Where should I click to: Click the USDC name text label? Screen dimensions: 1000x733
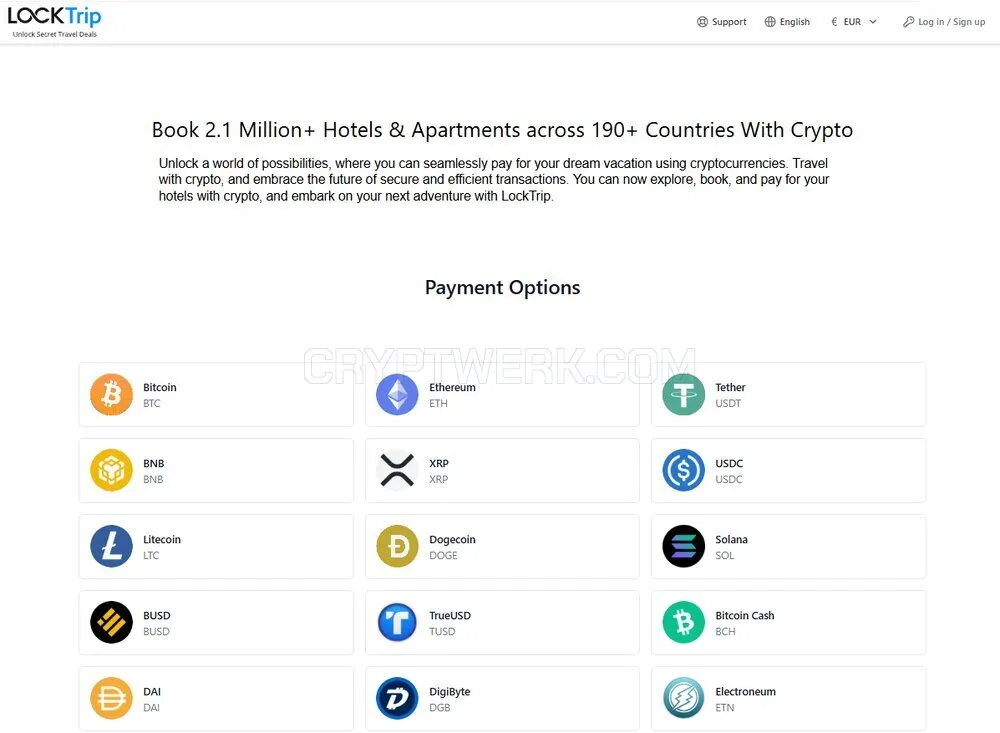click(x=729, y=463)
